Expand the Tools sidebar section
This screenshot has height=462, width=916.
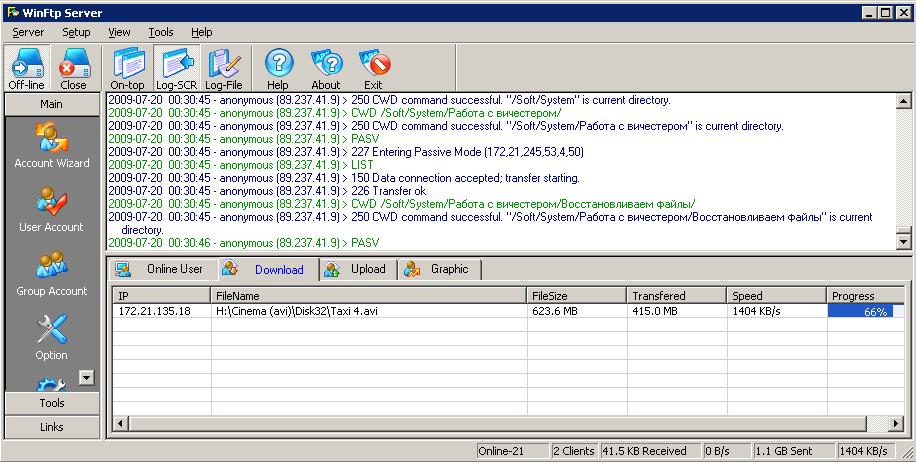[52, 403]
